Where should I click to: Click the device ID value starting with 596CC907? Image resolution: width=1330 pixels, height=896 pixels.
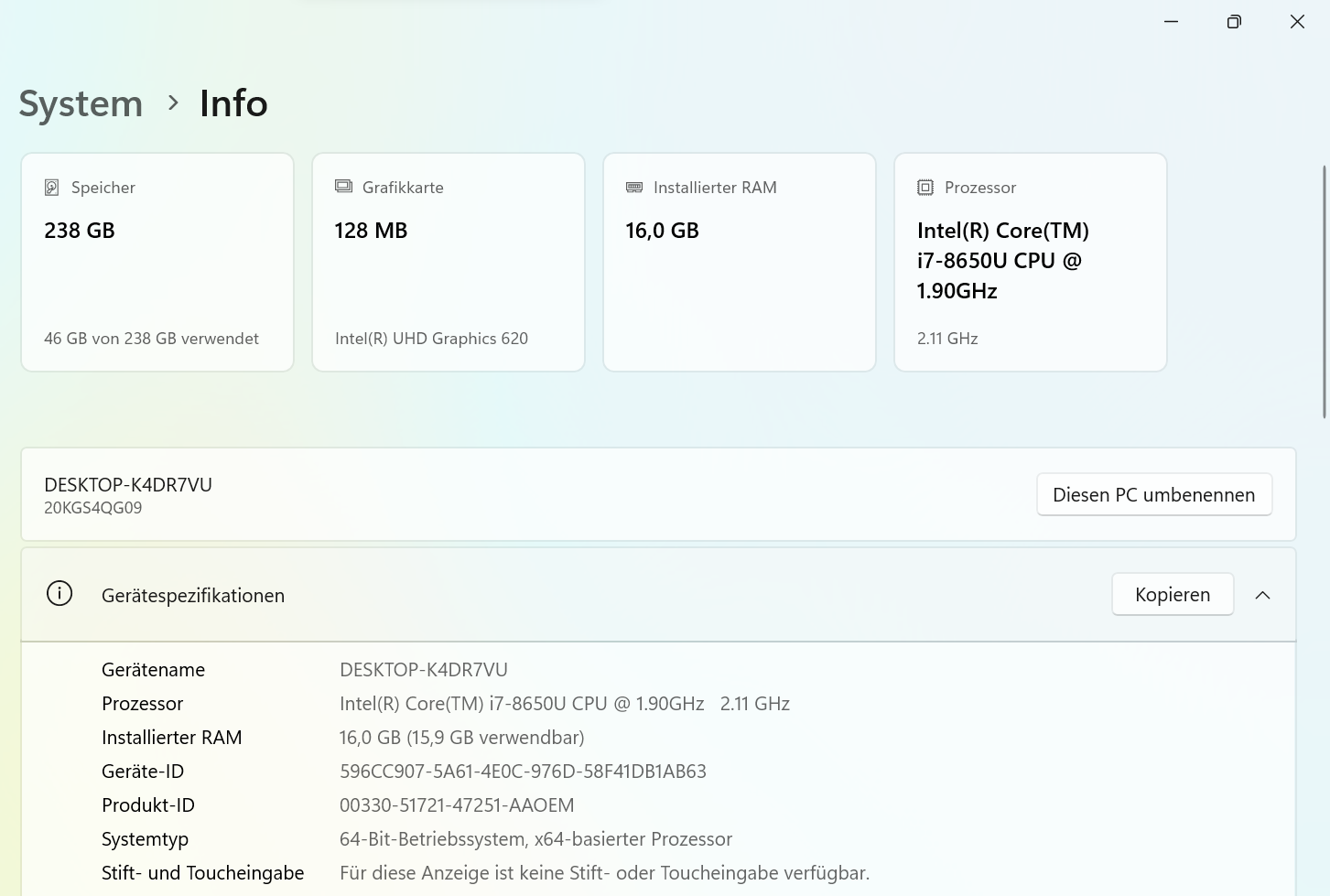pyautogui.click(x=523, y=772)
